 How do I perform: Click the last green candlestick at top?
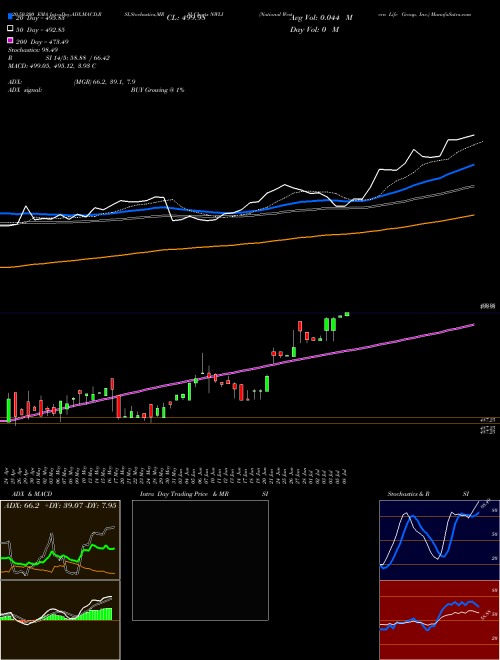coord(347,314)
